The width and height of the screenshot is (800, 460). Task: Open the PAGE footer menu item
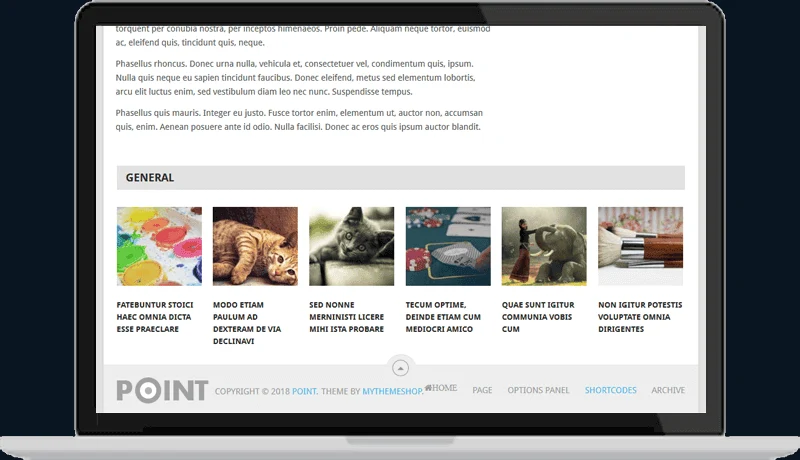coord(482,390)
